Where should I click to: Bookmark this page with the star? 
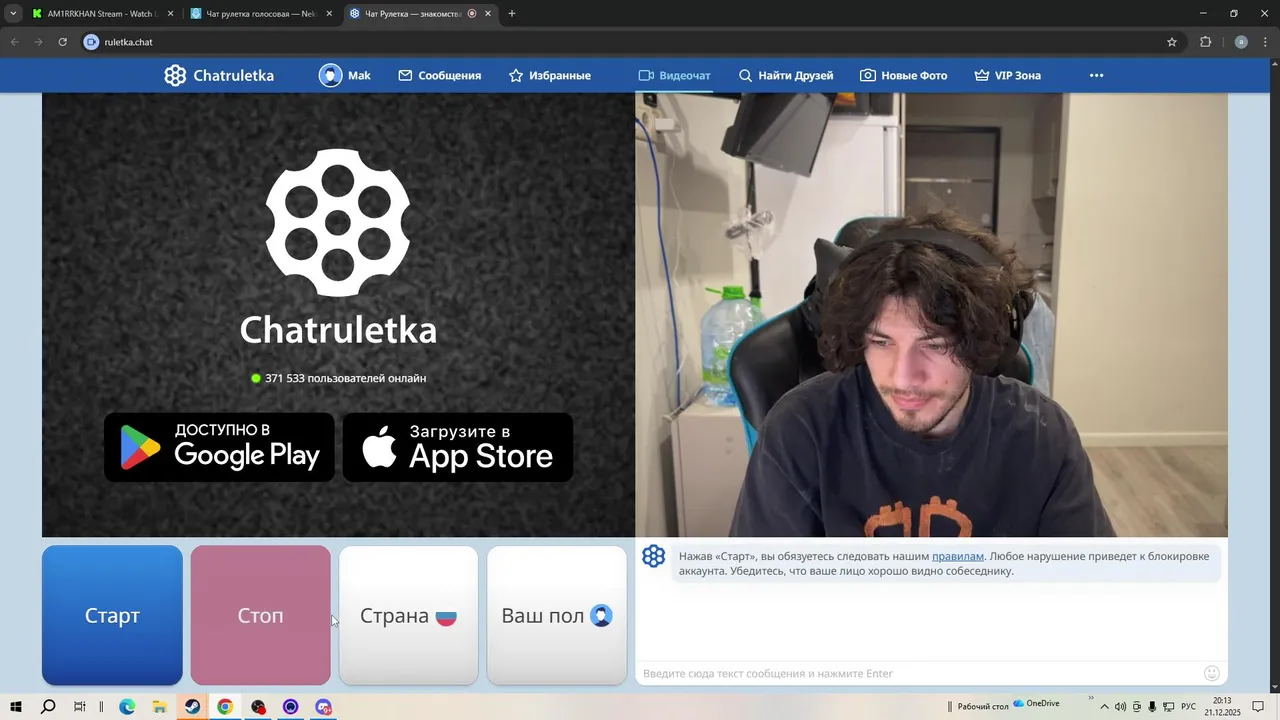1172,42
